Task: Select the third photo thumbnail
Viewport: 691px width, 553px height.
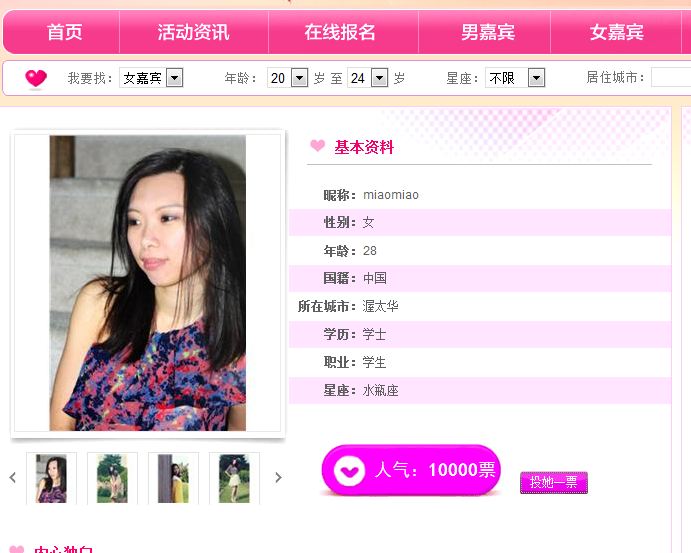Action: 173,478
